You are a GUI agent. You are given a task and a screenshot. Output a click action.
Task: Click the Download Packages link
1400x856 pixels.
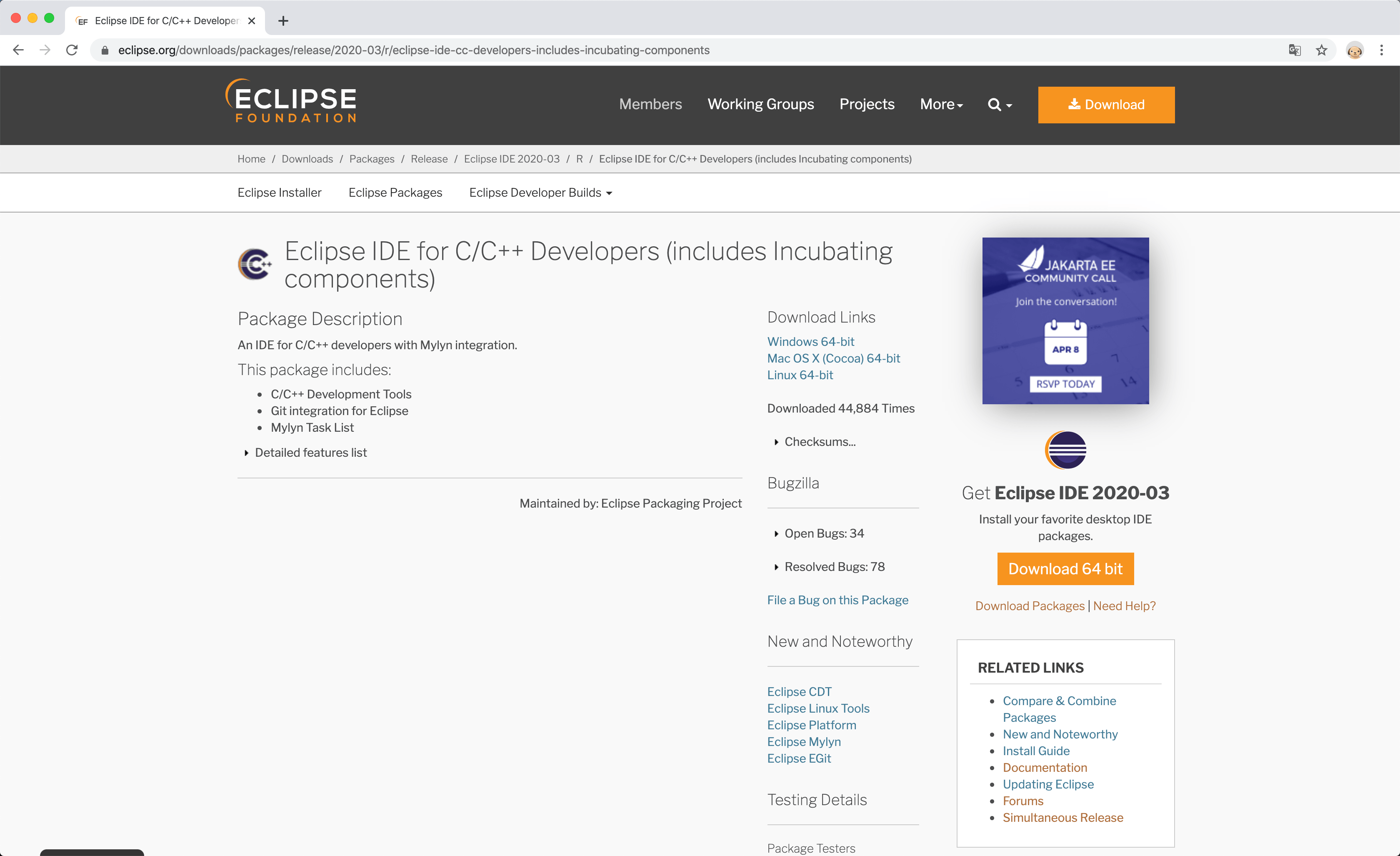click(x=1030, y=606)
